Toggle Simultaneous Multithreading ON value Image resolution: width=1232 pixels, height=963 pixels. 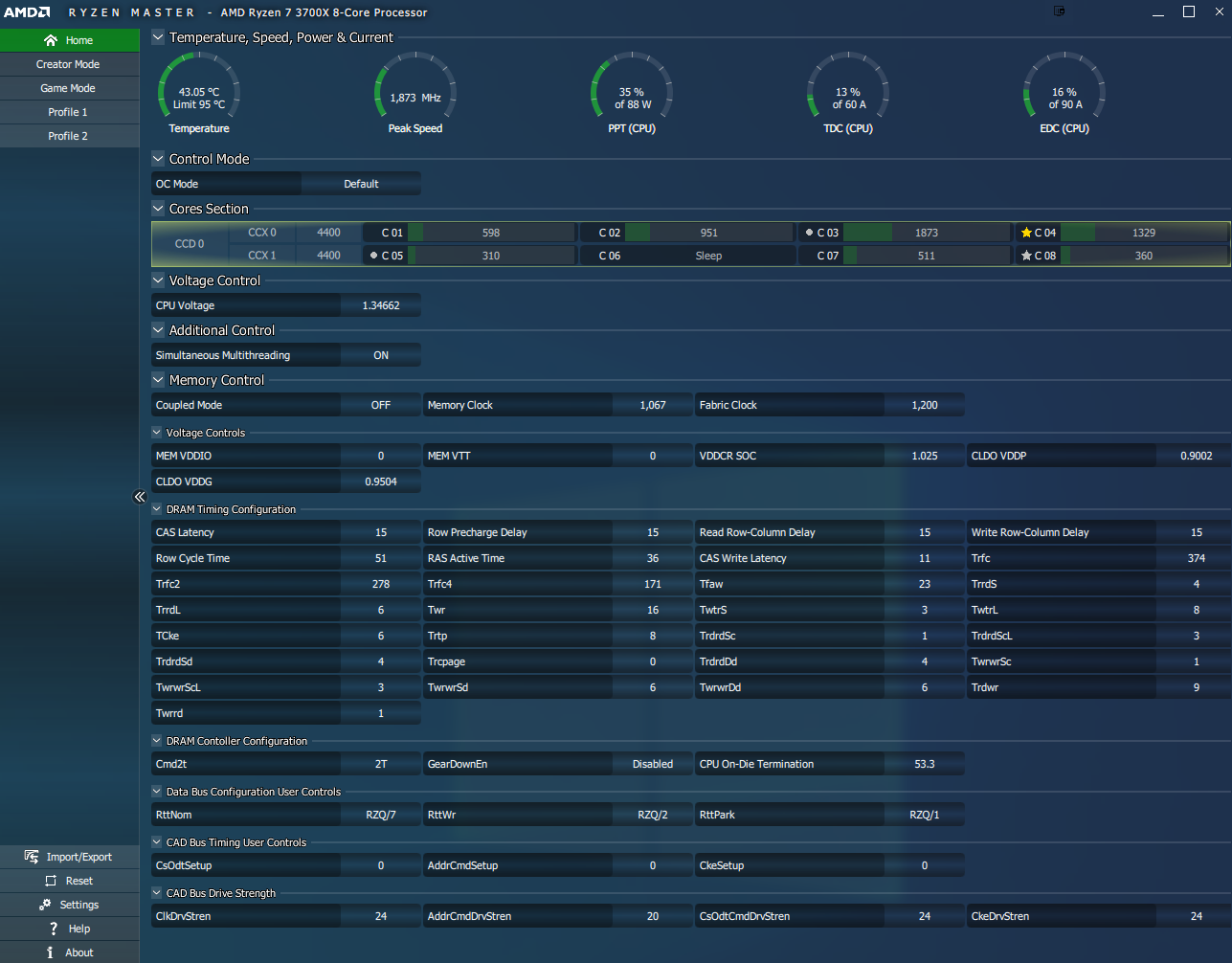[381, 355]
